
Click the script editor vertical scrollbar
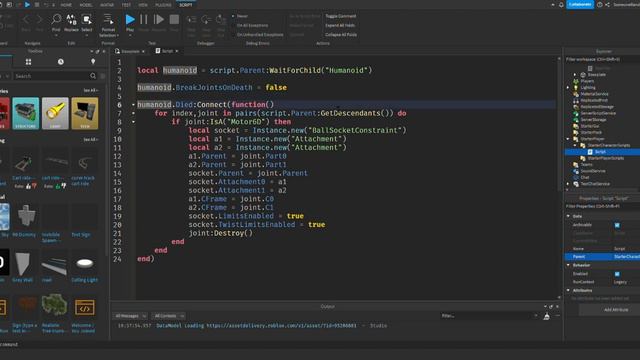tap(559, 124)
